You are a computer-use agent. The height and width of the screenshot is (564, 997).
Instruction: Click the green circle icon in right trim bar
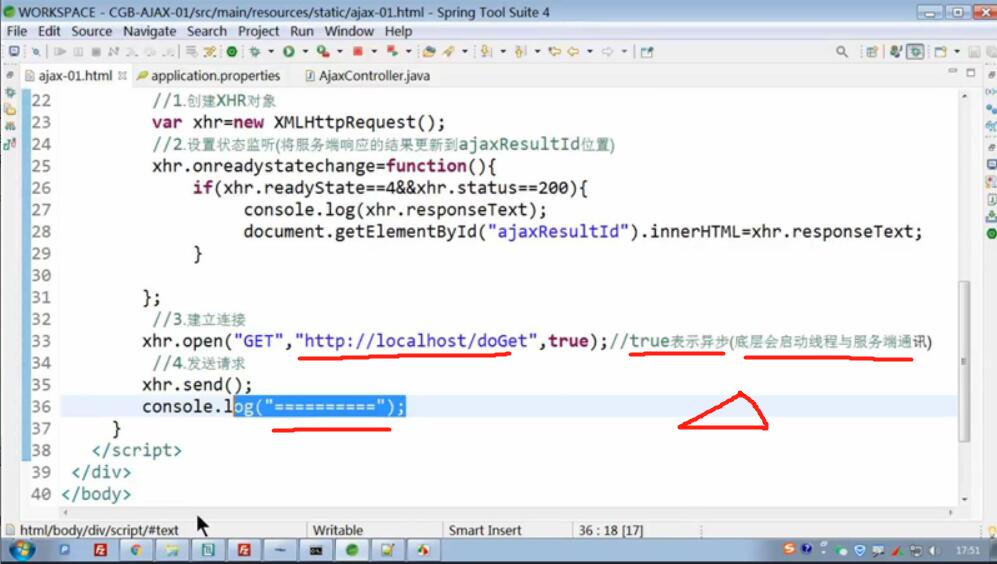[x=991, y=234]
